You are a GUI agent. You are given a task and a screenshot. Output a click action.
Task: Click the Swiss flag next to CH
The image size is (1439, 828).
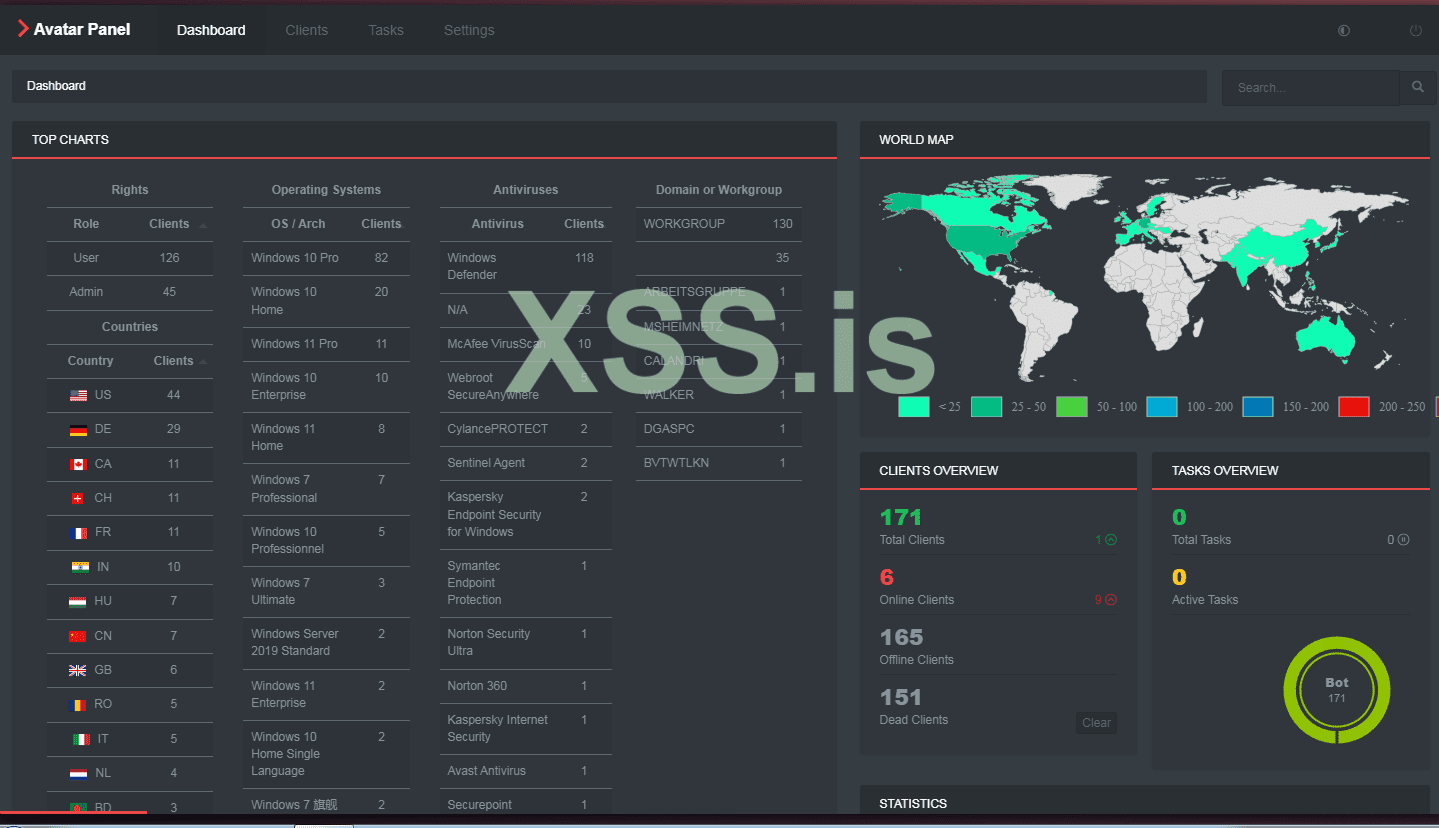pyautogui.click(x=78, y=498)
